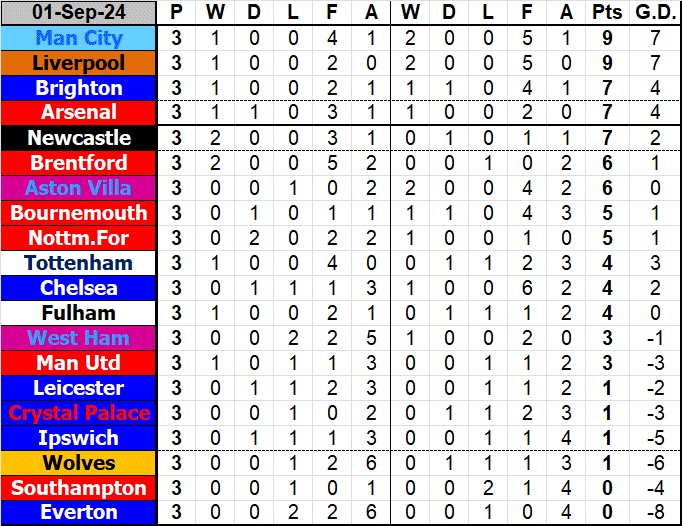Image resolution: width=682 pixels, height=526 pixels.
Task: Click the Chelsea row label
Action: tap(79, 288)
